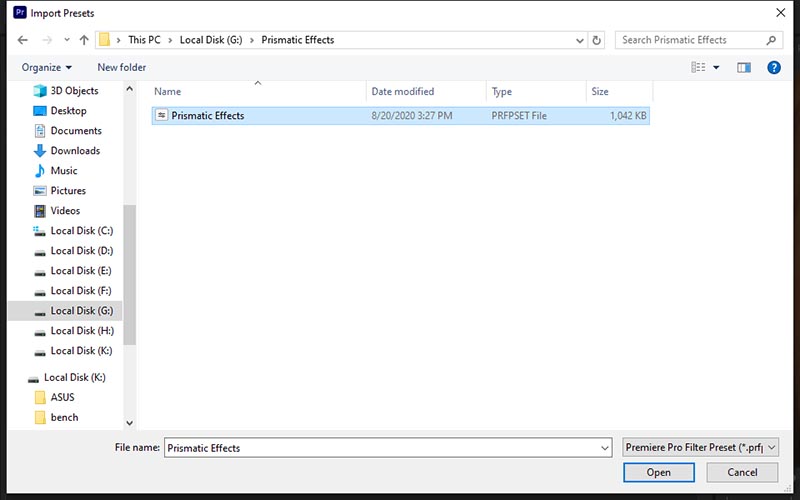Change your view icon button
Image resolution: width=800 pixels, height=500 pixels.
pos(698,67)
